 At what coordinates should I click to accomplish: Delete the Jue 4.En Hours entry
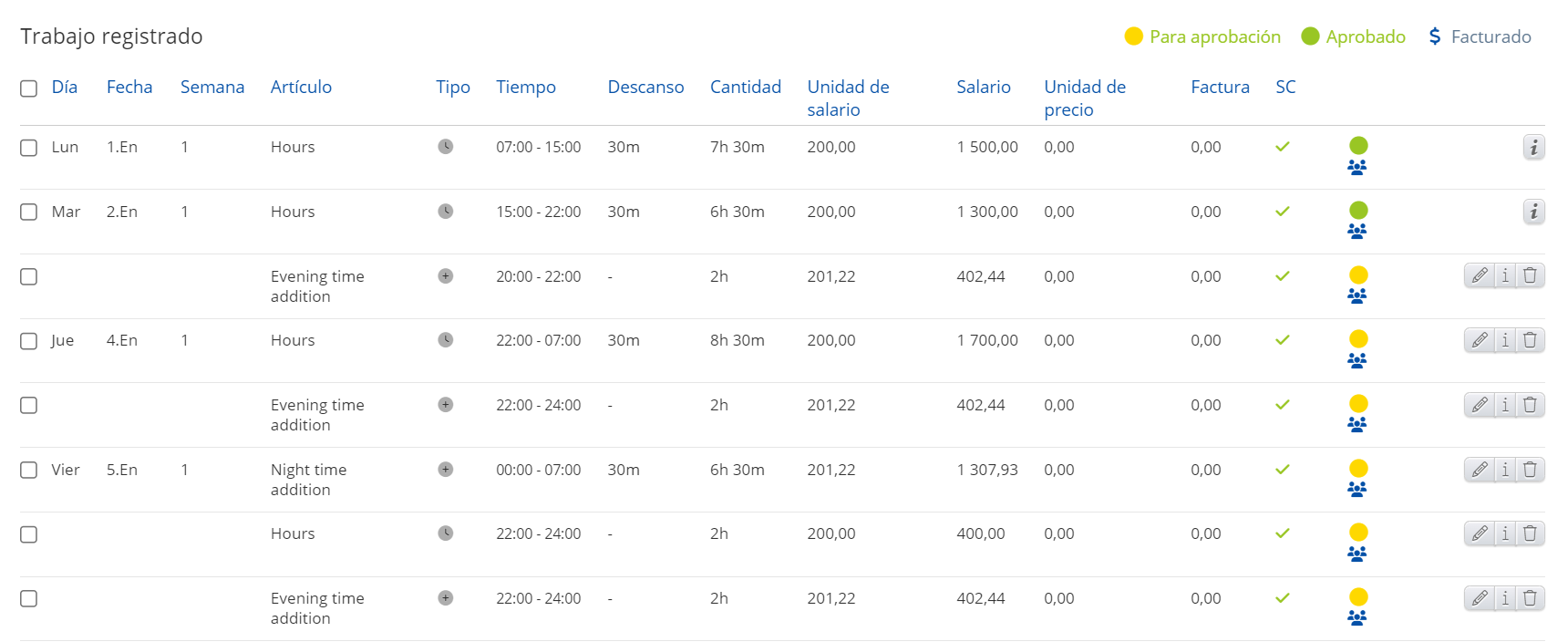[x=1531, y=340]
